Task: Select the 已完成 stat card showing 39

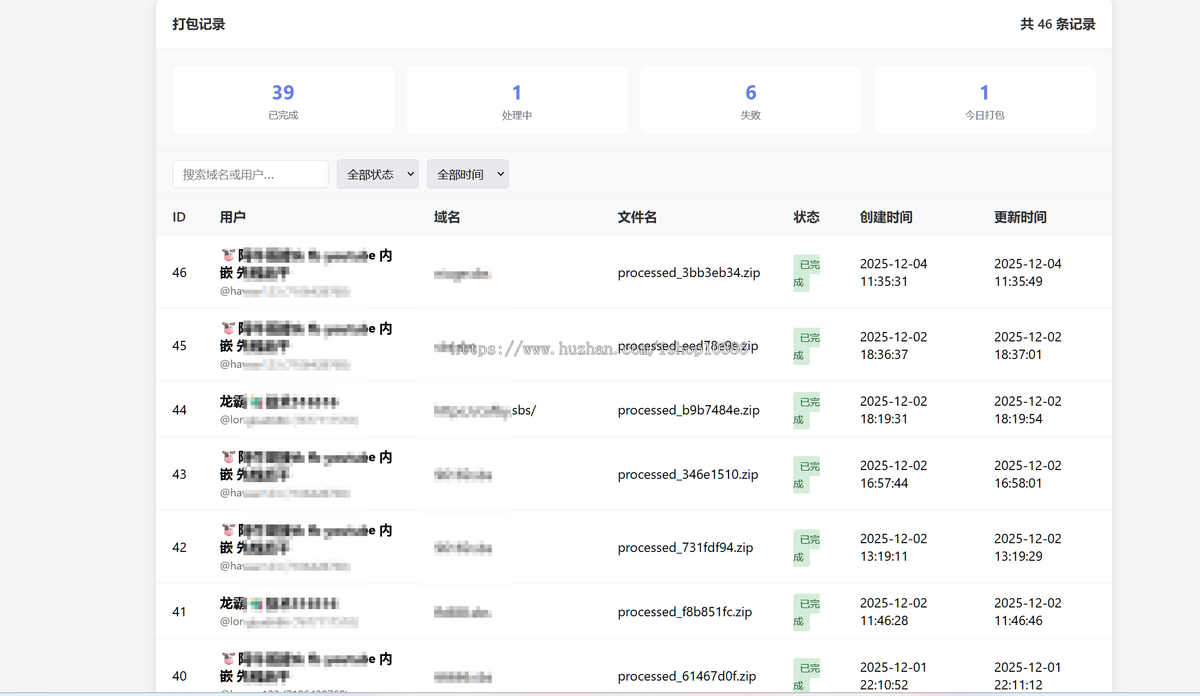Action: pyautogui.click(x=282, y=99)
